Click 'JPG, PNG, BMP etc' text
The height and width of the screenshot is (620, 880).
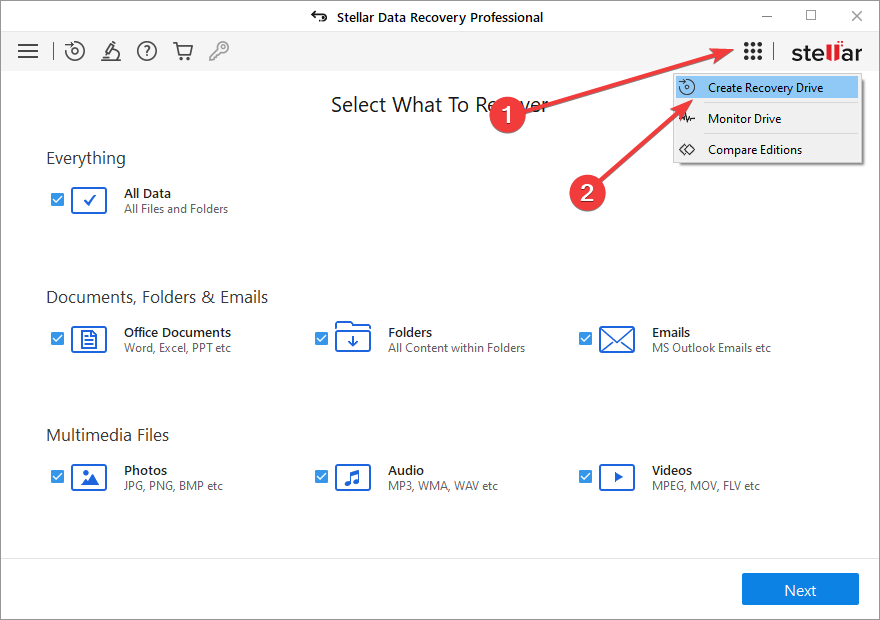point(173,486)
